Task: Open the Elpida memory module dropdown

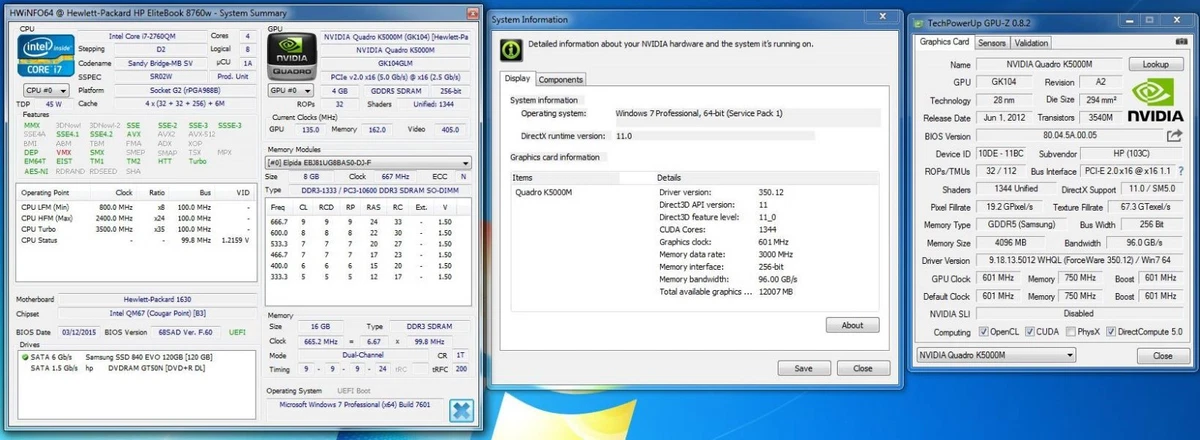Action: point(369,162)
